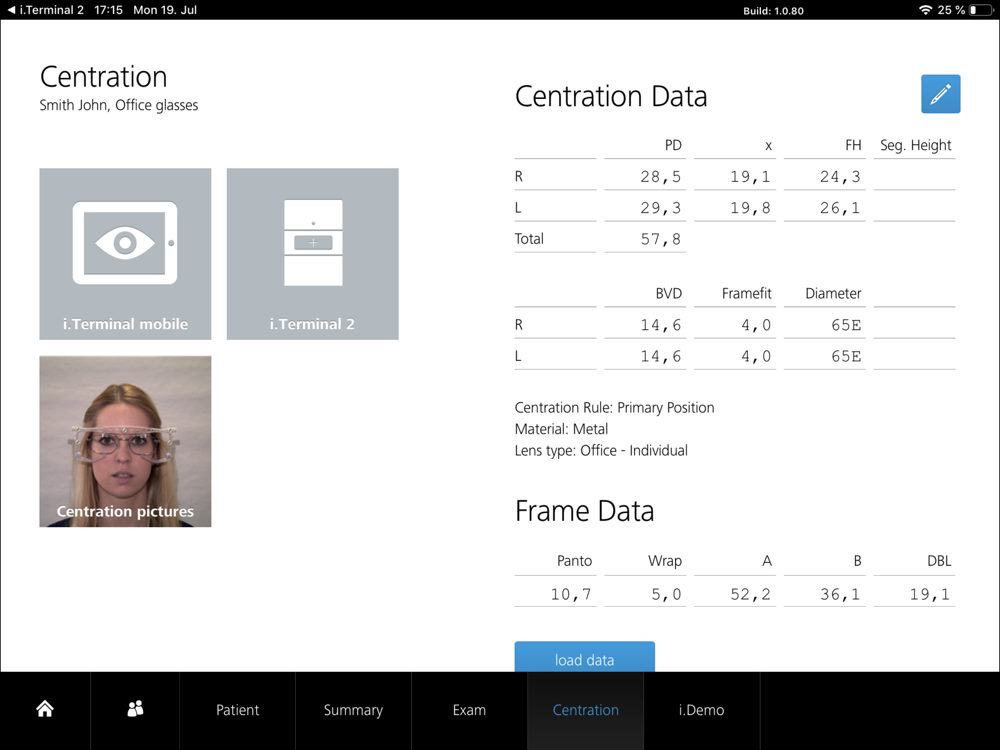Click the Centration Rule: Primary Position text
The image size is (1000, 750).
pyautogui.click(x=614, y=408)
